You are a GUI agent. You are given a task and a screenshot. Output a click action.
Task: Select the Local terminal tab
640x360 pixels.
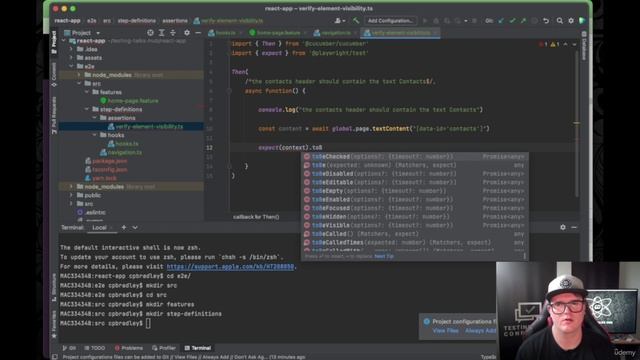(99, 227)
